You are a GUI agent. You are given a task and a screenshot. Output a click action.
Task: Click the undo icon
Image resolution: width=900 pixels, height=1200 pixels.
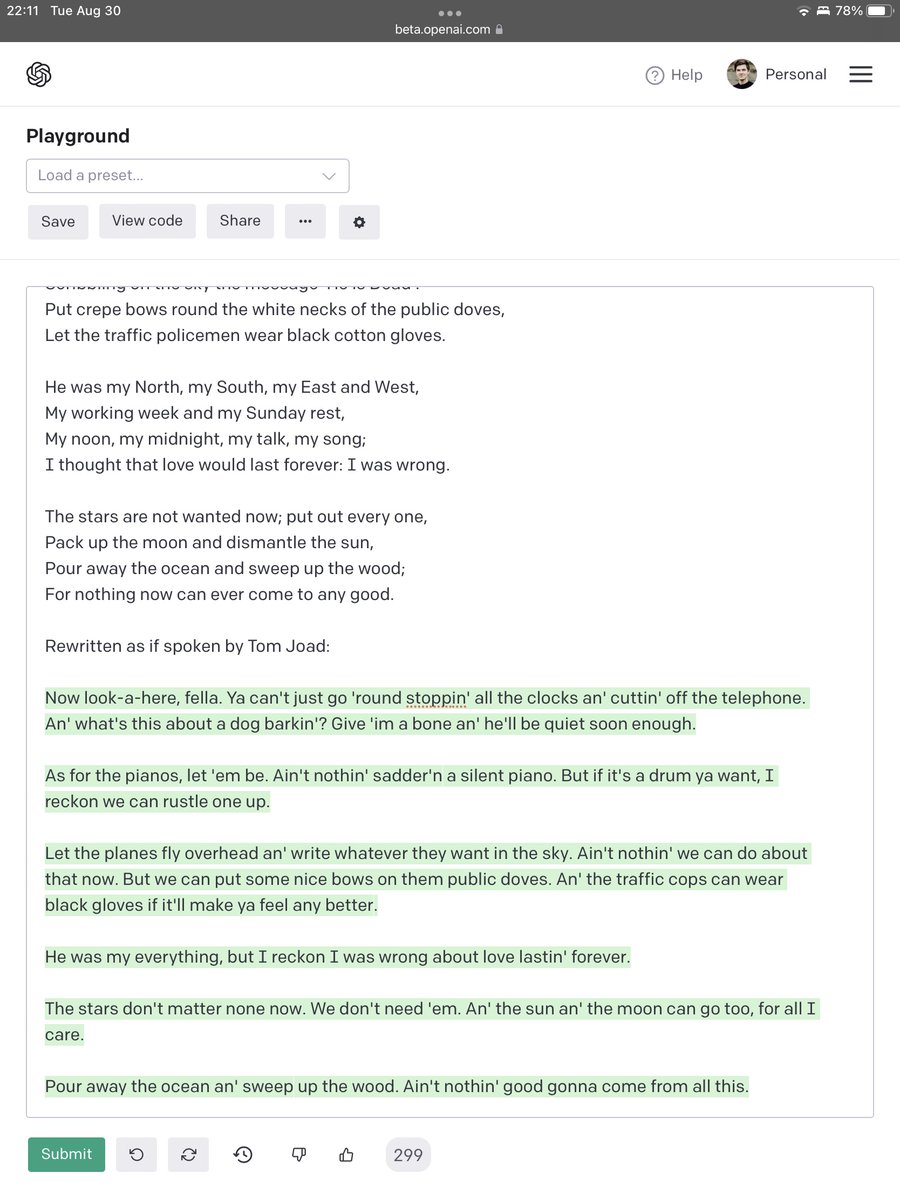136,1155
